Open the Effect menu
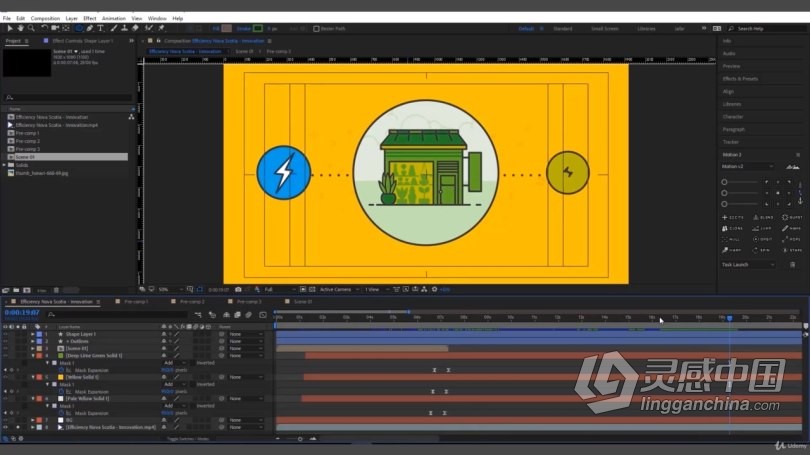This screenshot has height=455, width=810. click(x=89, y=19)
